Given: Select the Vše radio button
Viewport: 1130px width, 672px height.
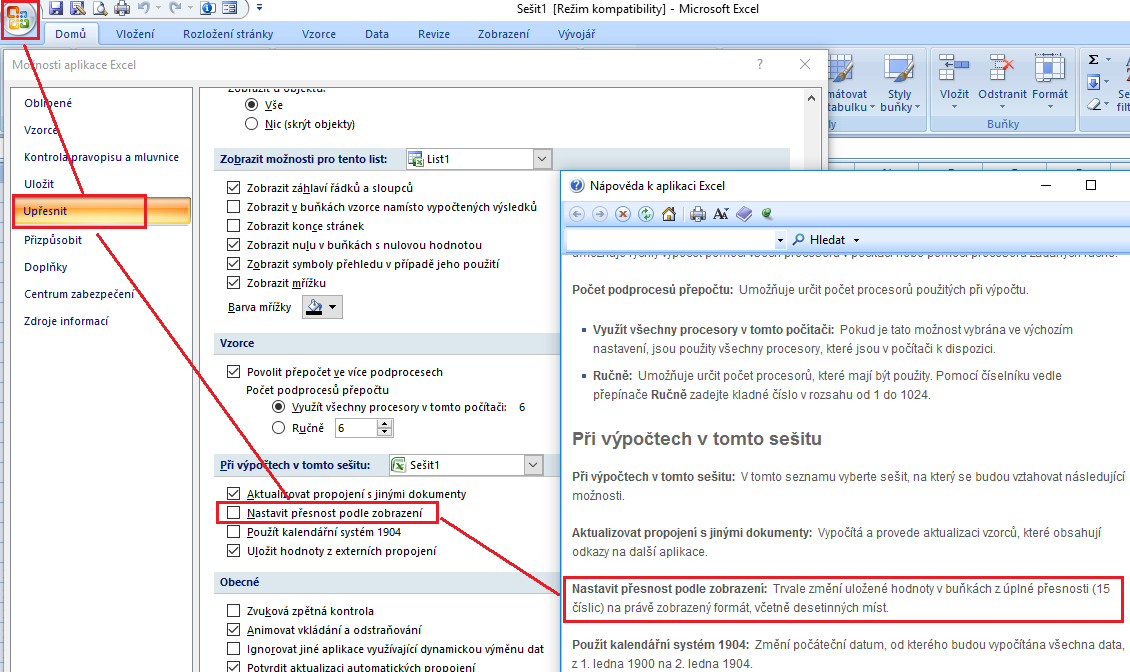Looking at the screenshot, I should click(x=252, y=105).
